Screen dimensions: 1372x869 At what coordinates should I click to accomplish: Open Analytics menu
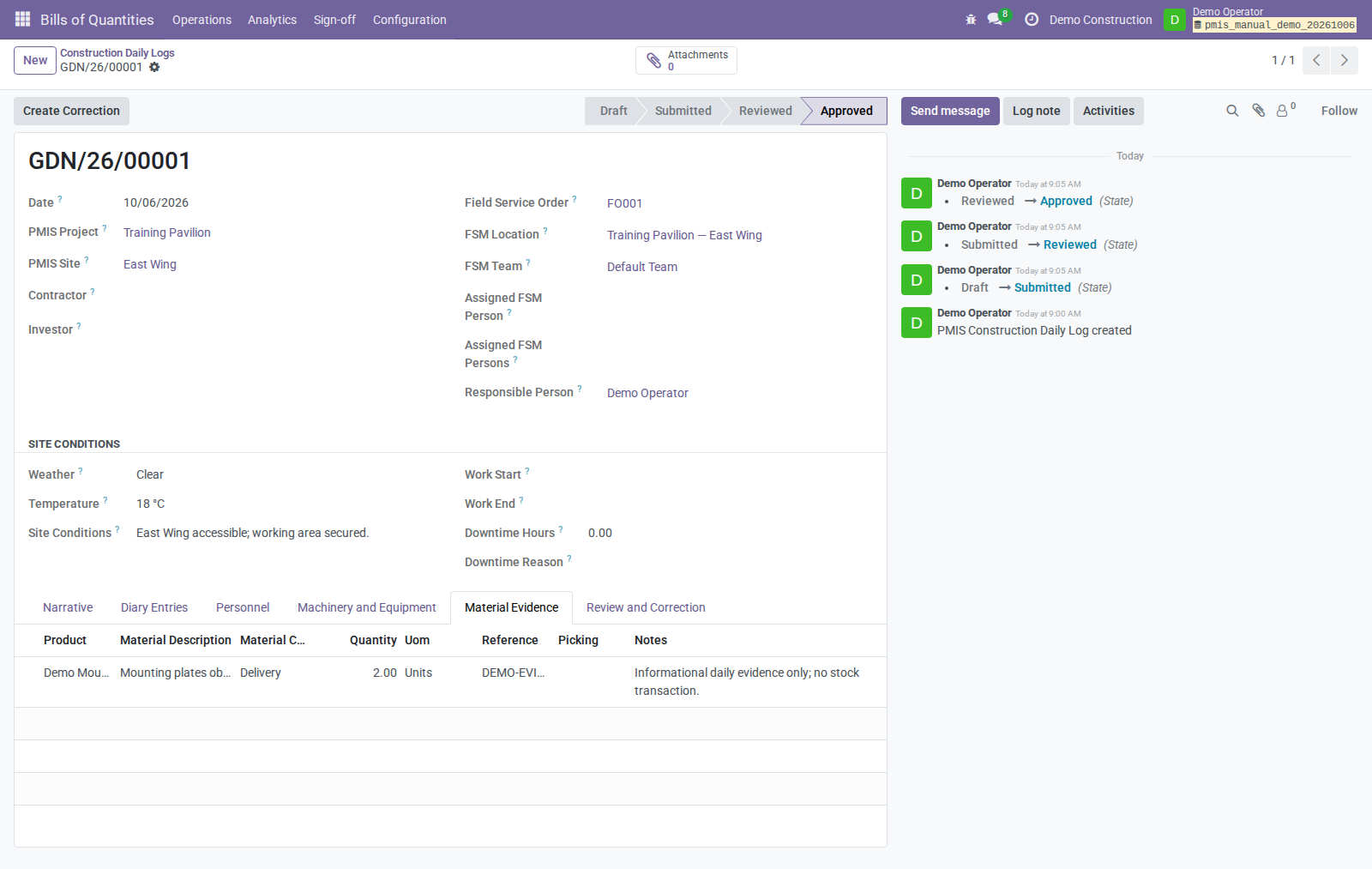point(272,20)
